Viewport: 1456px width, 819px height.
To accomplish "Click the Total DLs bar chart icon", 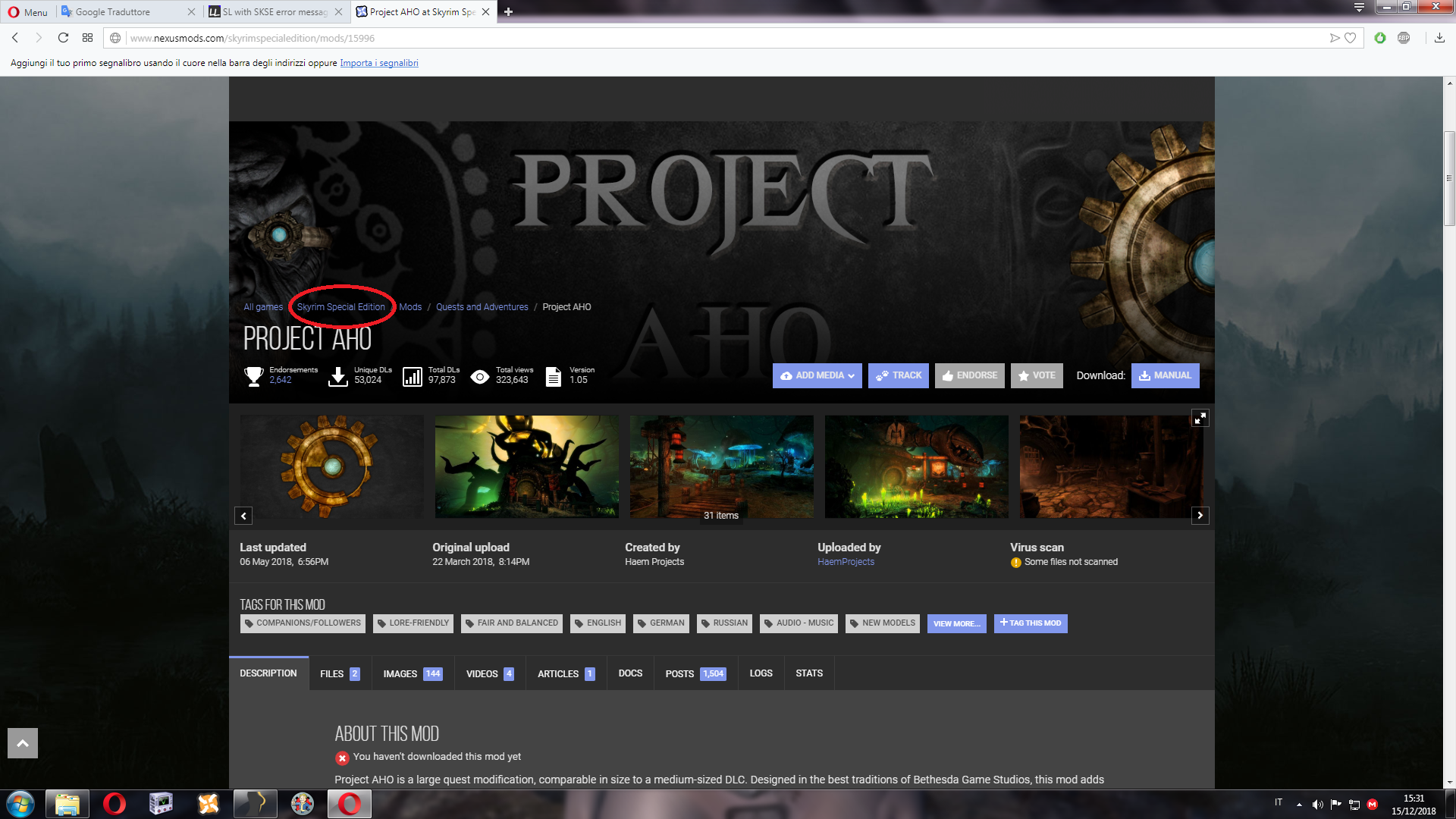I will (413, 376).
